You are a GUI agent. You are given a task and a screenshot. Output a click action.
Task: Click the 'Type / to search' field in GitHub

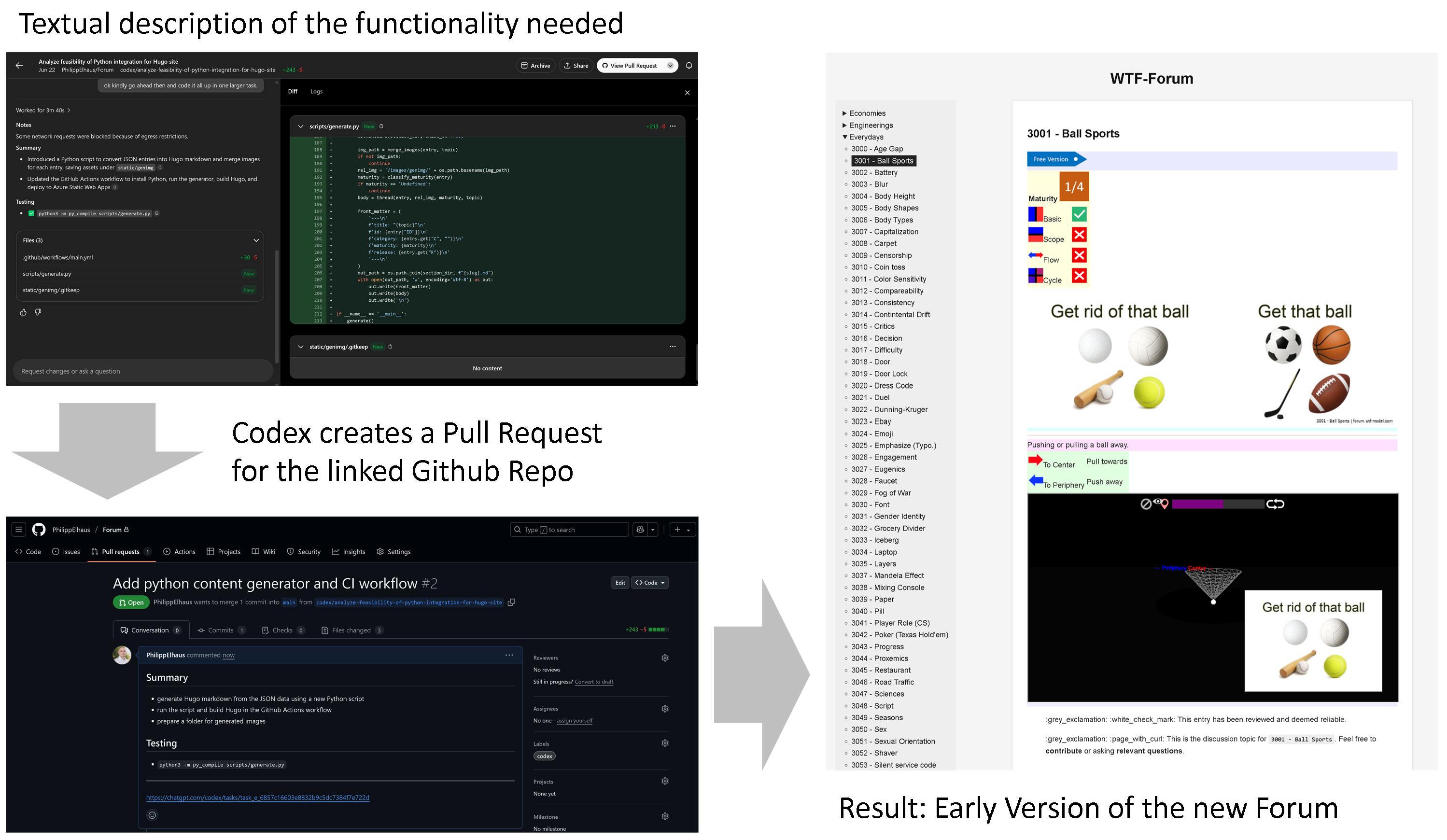coord(570,530)
